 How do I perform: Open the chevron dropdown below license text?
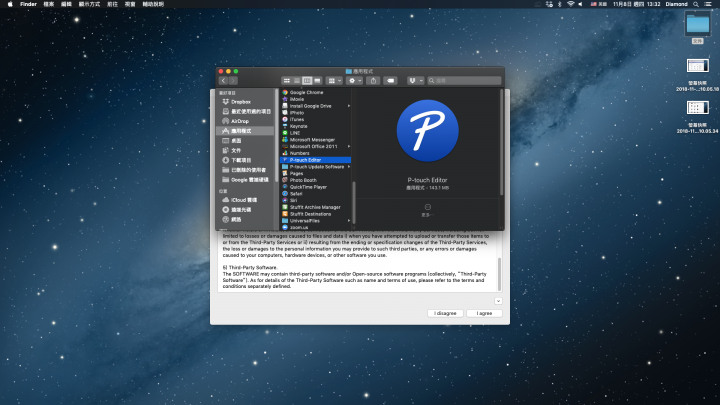[x=498, y=301]
